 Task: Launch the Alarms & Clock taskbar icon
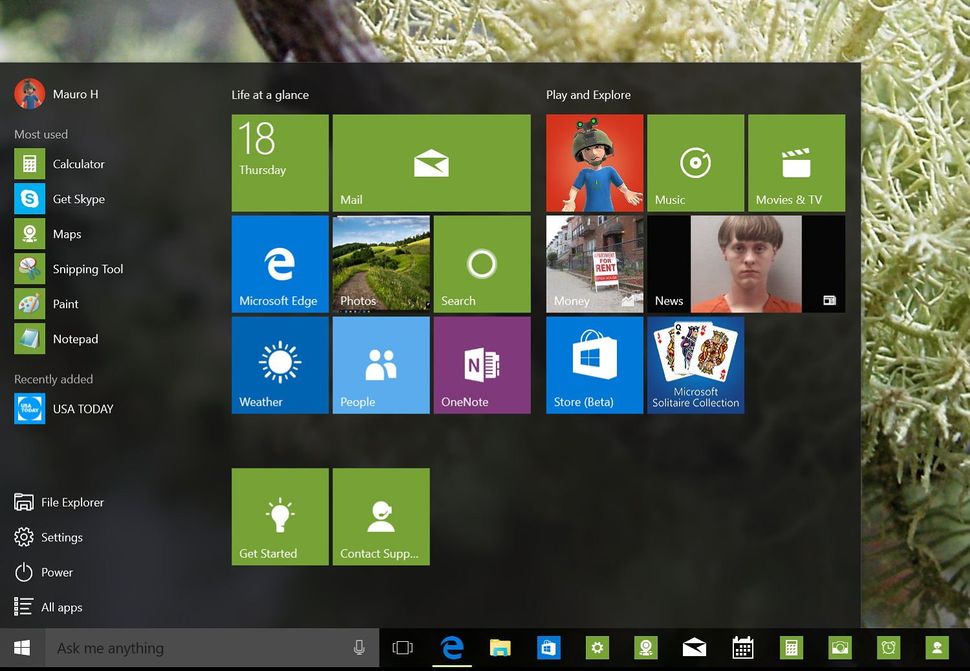[887, 647]
